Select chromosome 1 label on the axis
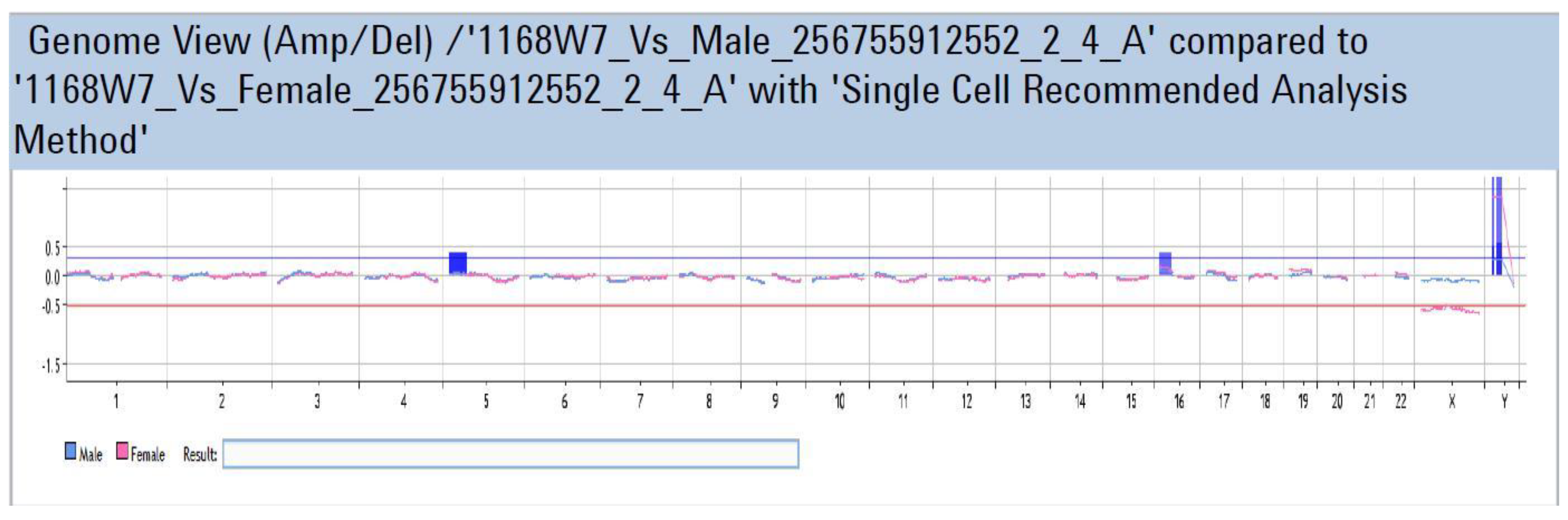The image size is (1568, 520). pos(116,401)
